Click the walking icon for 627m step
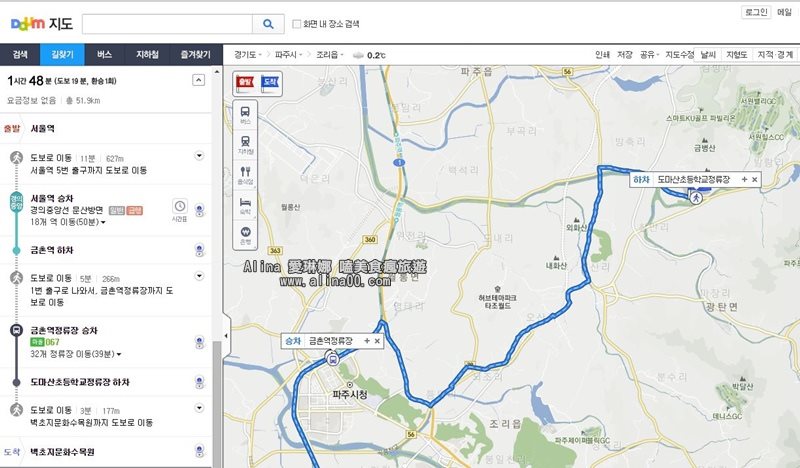The image size is (800, 468). coord(17,158)
